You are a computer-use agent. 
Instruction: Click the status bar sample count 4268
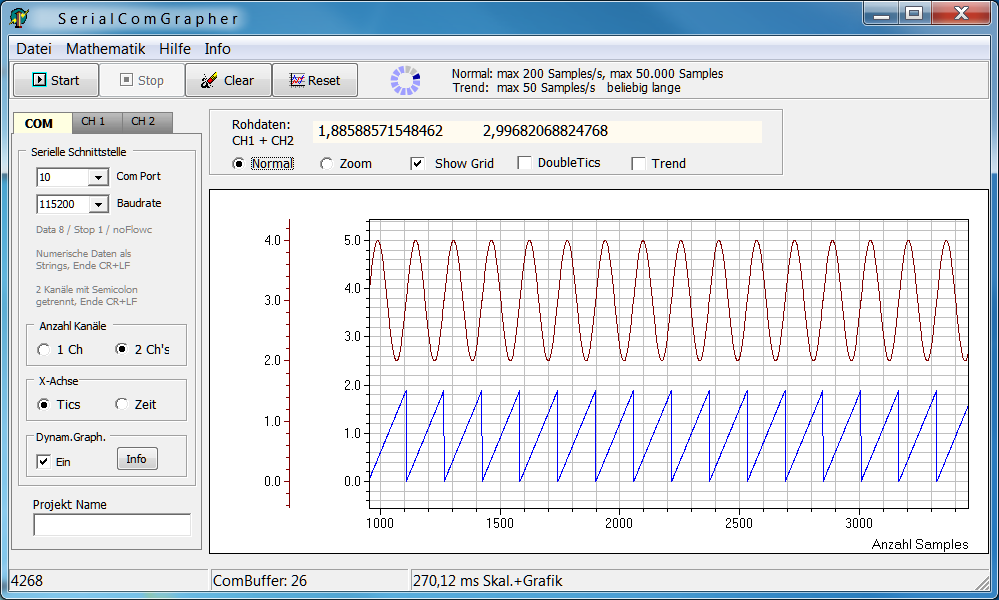tap(27, 581)
